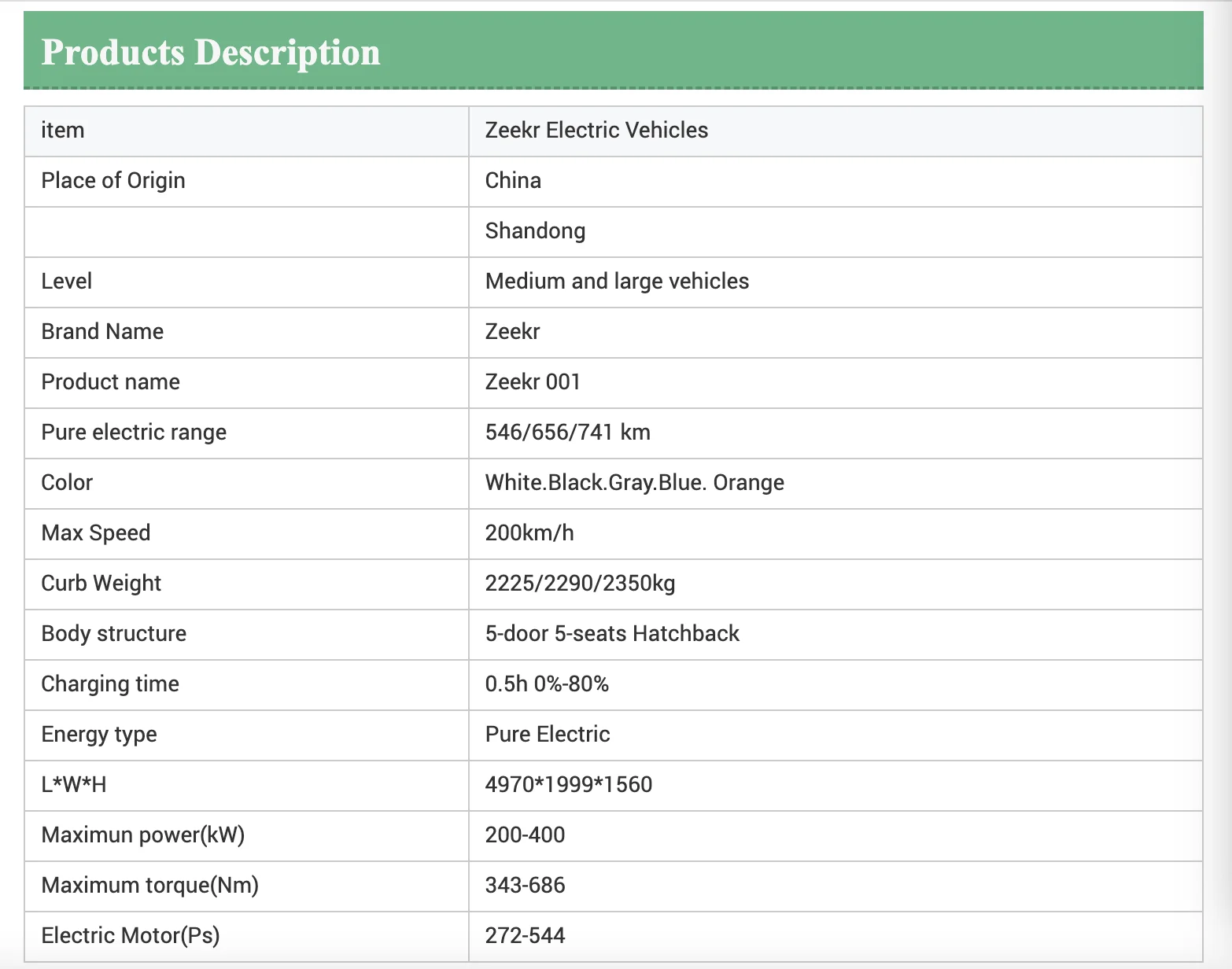Click the White.Black.Gray.Blue. Orange color value
The height and width of the screenshot is (969, 1232).
click(634, 483)
